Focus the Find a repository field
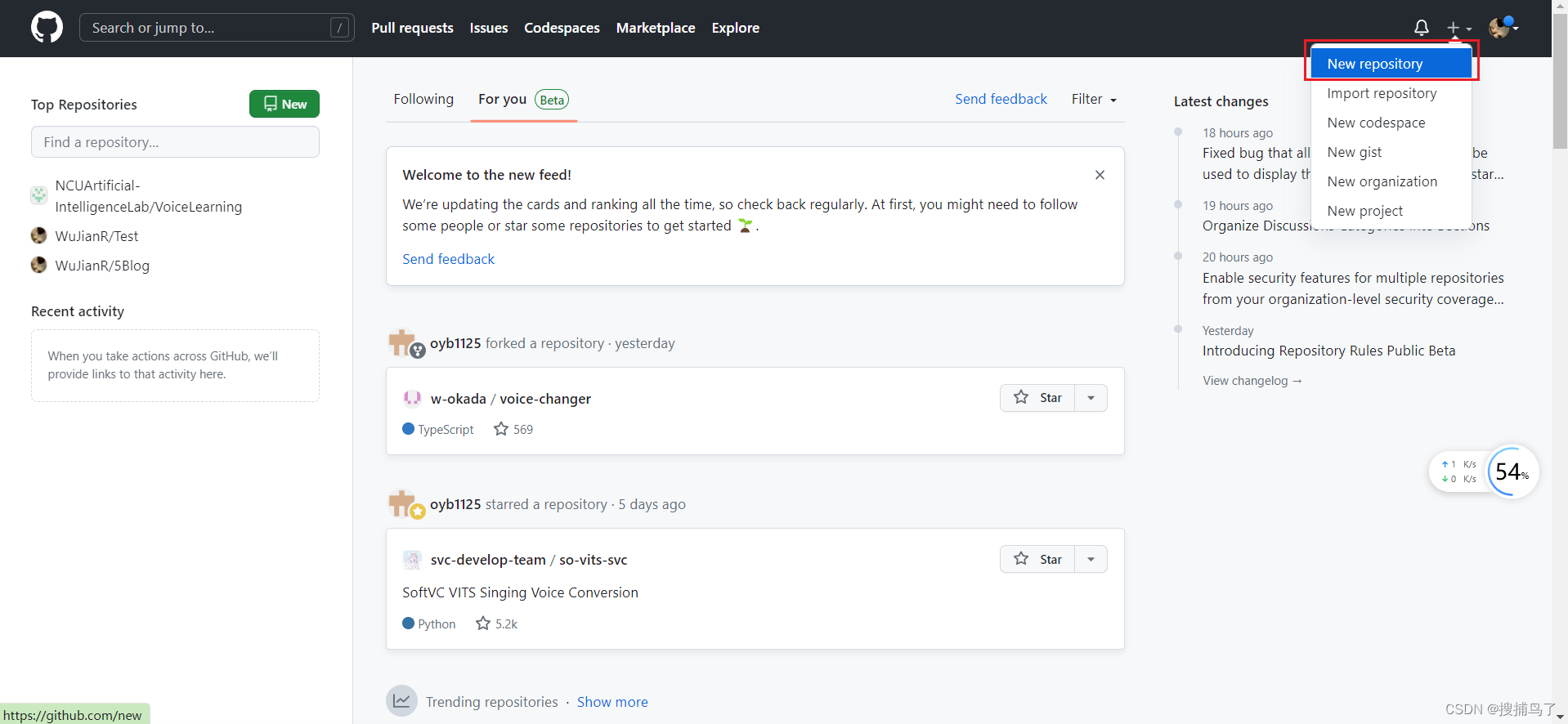This screenshot has height=724, width=1568. point(175,142)
